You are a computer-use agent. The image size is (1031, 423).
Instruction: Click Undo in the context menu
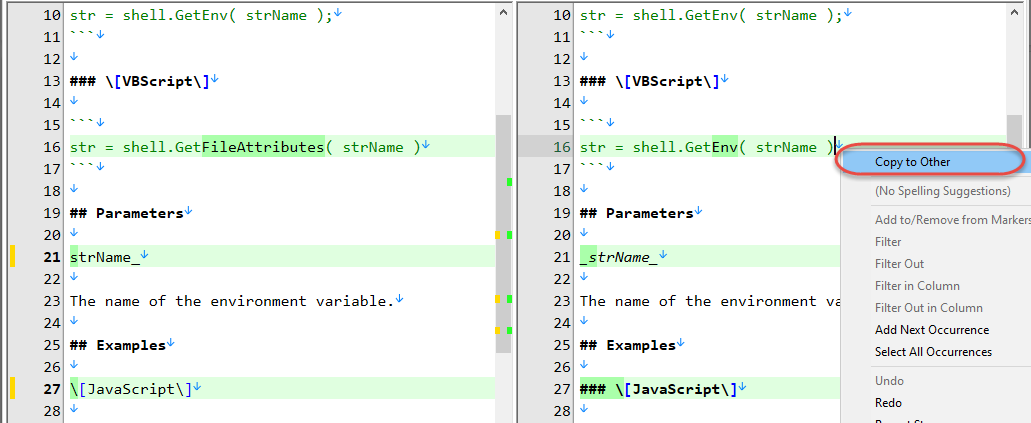889,381
